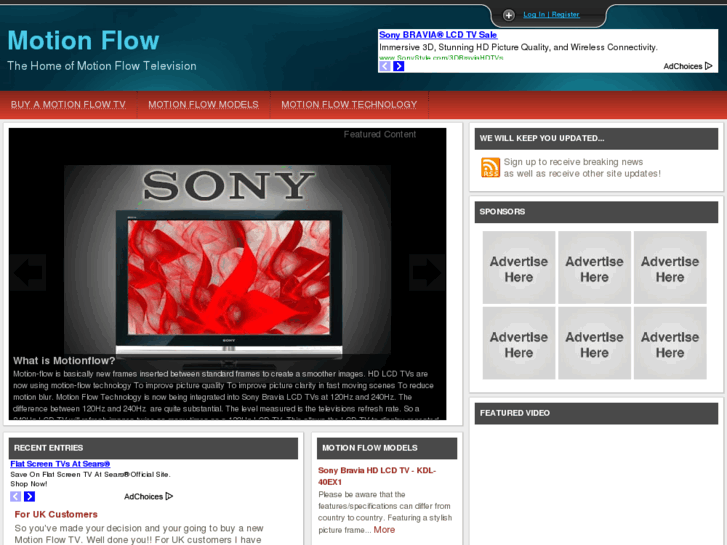Open the For UK Customers post

pyautogui.click(x=56, y=514)
